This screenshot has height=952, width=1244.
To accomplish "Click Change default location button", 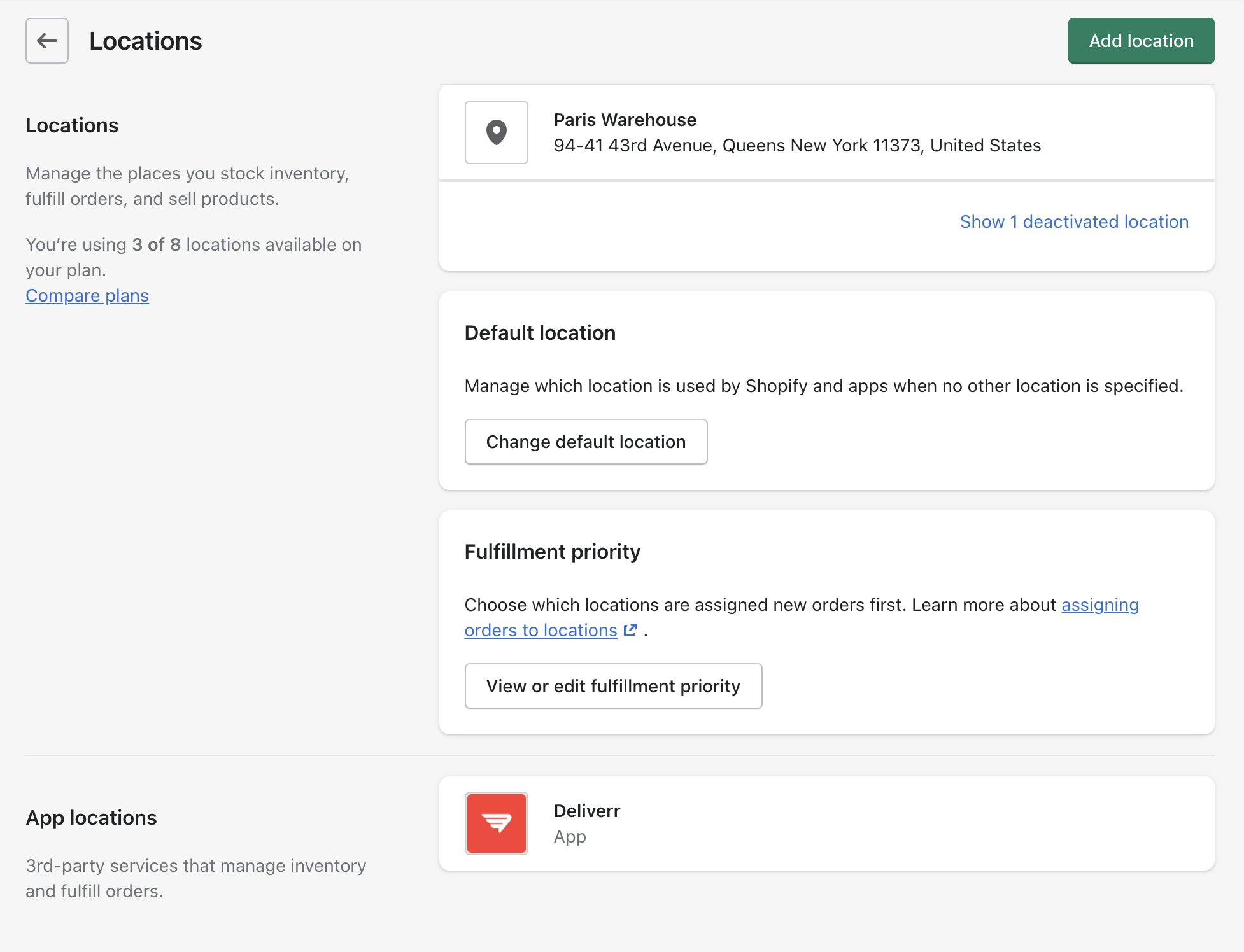I will pyautogui.click(x=586, y=442).
